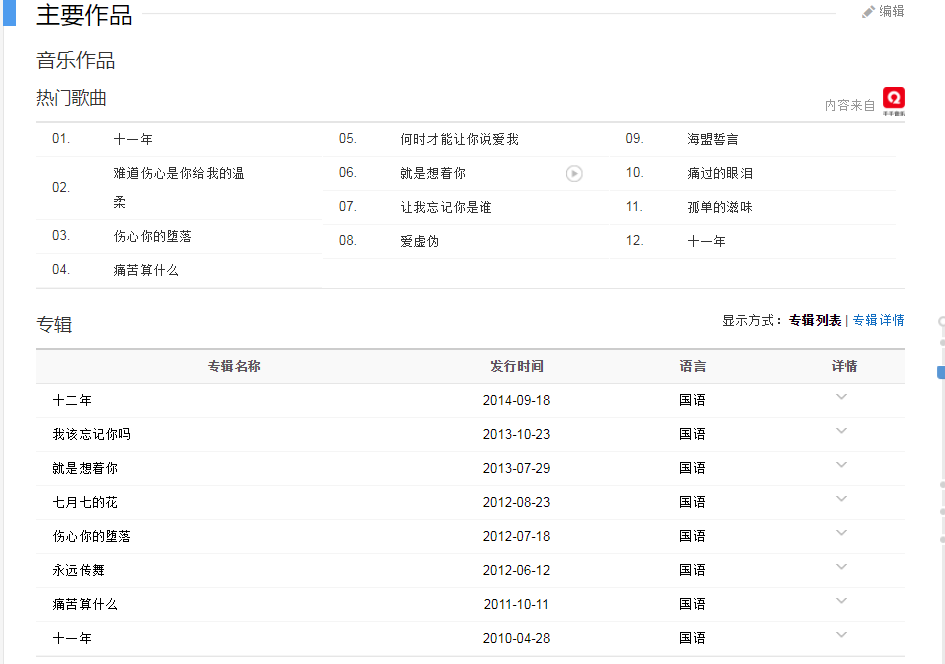Viewport: 945px width, 664px height.
Task: Click the 发行时间 column header
Action: tap(516, 366)
